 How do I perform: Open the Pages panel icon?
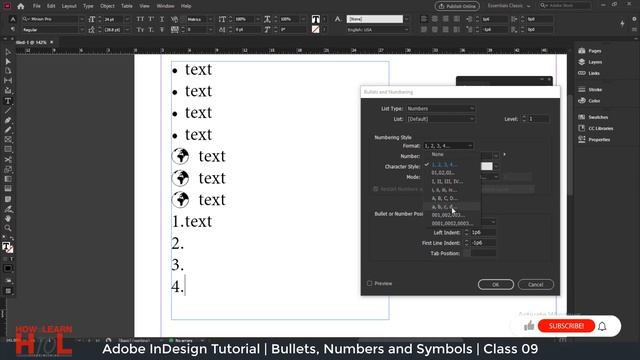[x=582, y=51]
